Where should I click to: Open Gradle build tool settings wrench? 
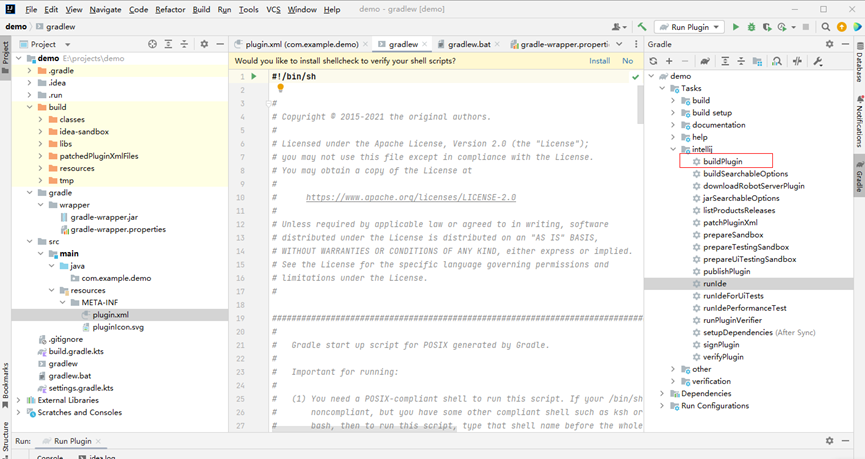pyautogui.click(x=818, y=61)
